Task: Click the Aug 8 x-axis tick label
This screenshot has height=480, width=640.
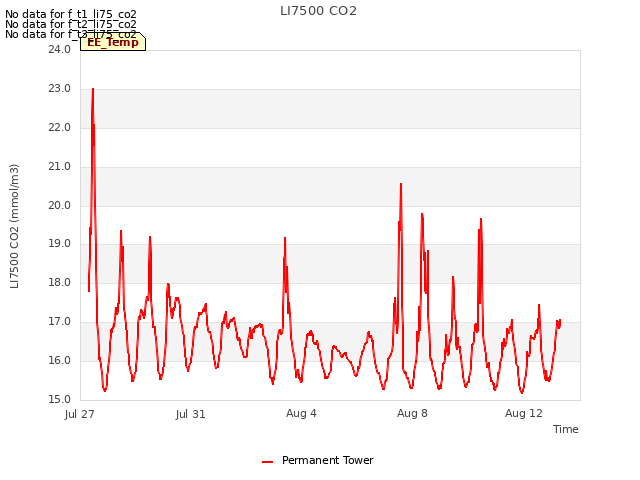Action: pos(412,413)
